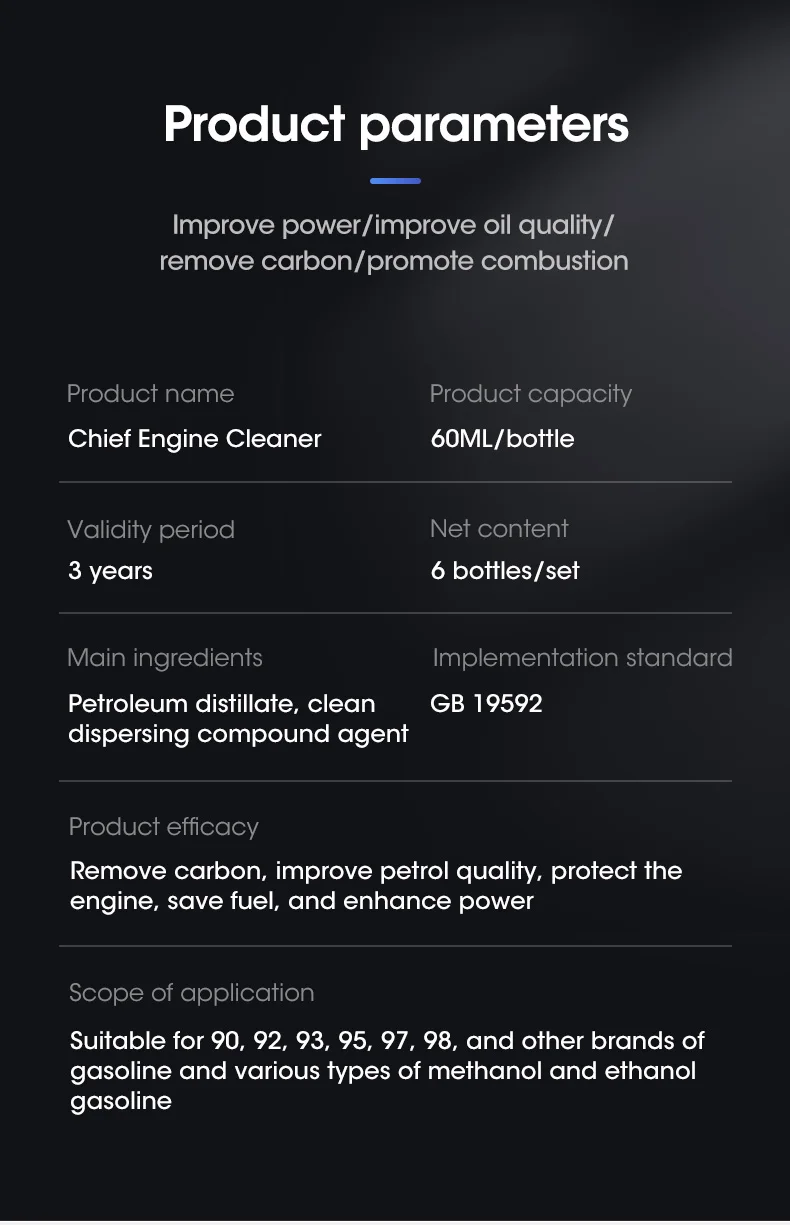Click the "Implementation standard" label
The height and width of the screenshot is (1225, 790).
pos(582,658)
